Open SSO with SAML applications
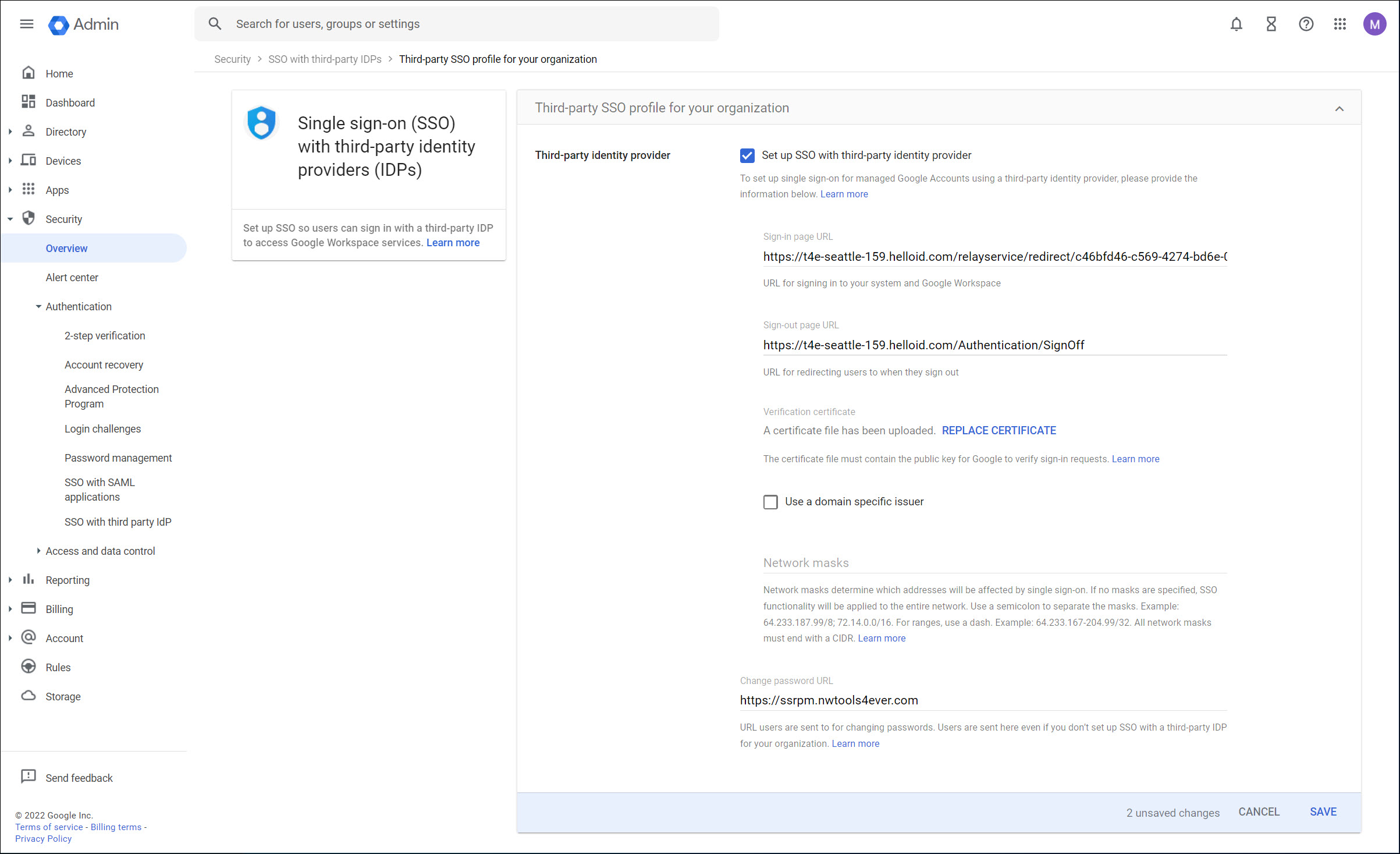The image size is (1400, 854). pyautogui.click(x=100, y=490)
